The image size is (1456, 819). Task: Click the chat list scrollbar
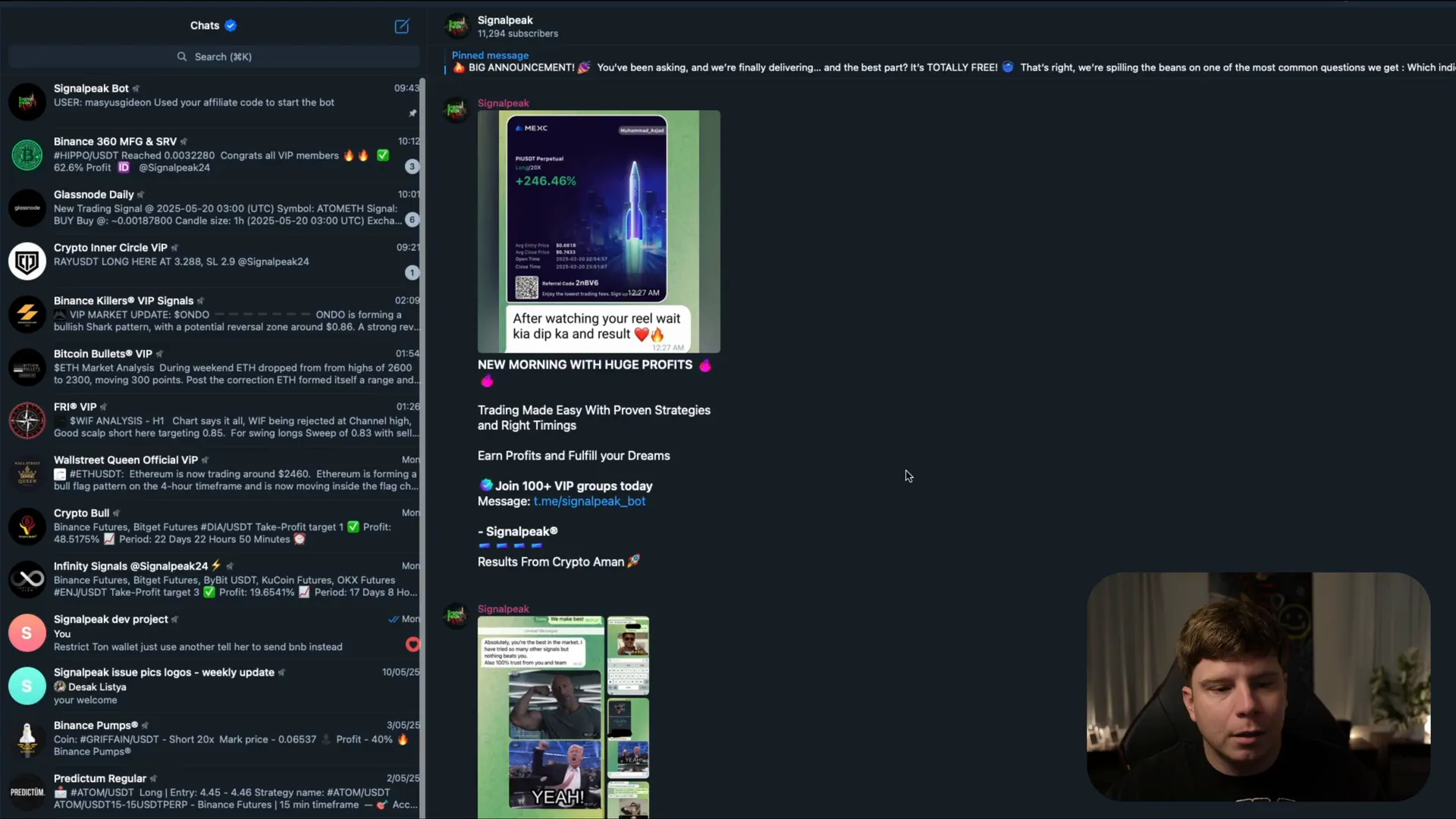pyautogui.click(x=423, y=447)
